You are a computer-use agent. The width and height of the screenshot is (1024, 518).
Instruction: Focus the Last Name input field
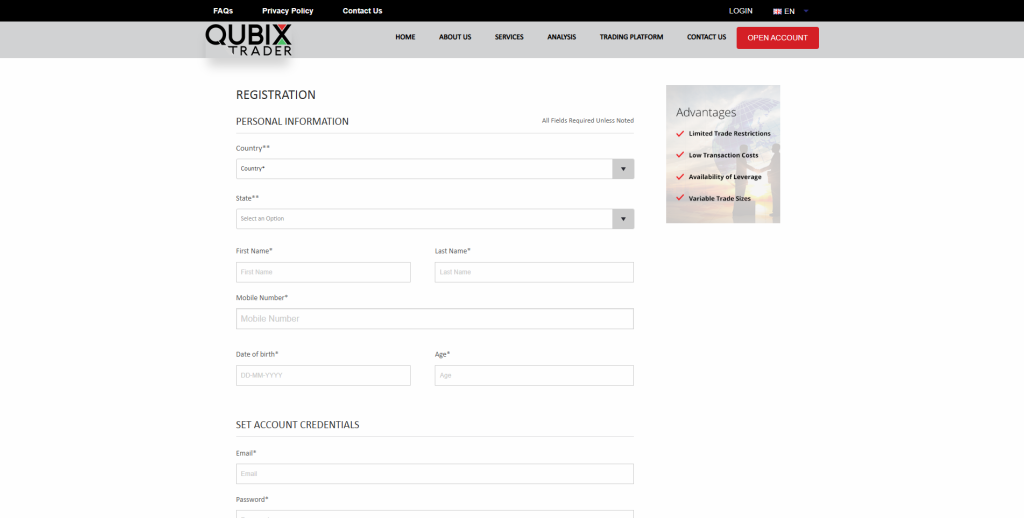(534, 272)
